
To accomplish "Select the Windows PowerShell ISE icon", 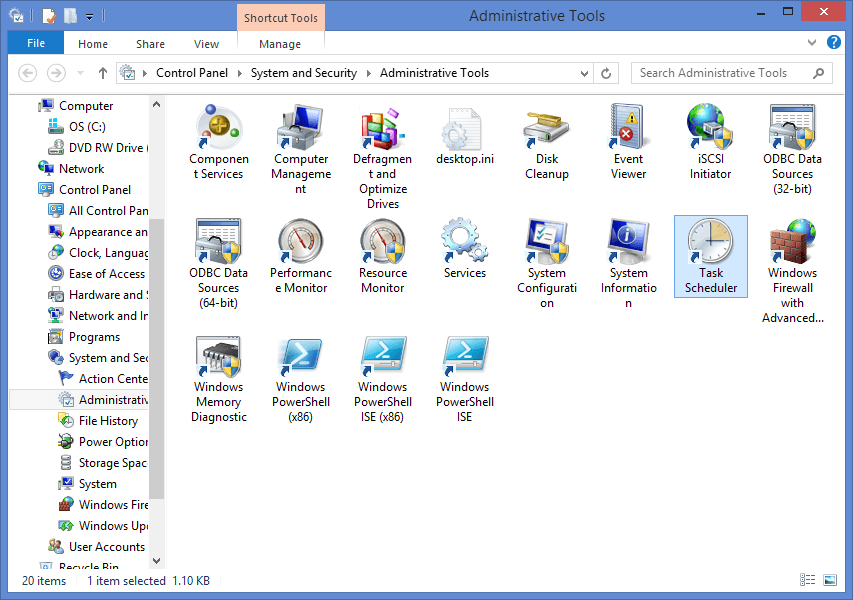I will (465, 379).
